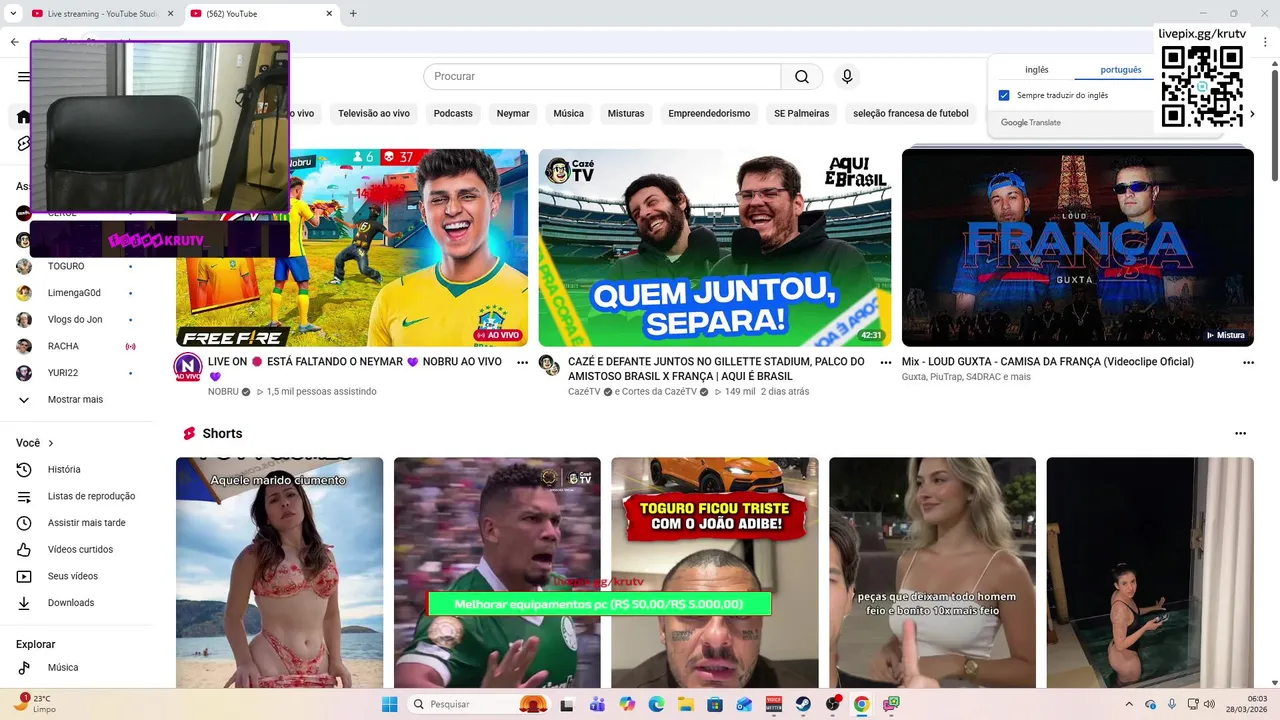Play the FRANÇA GUXTA mix thumbnail

pos(1078,248)
